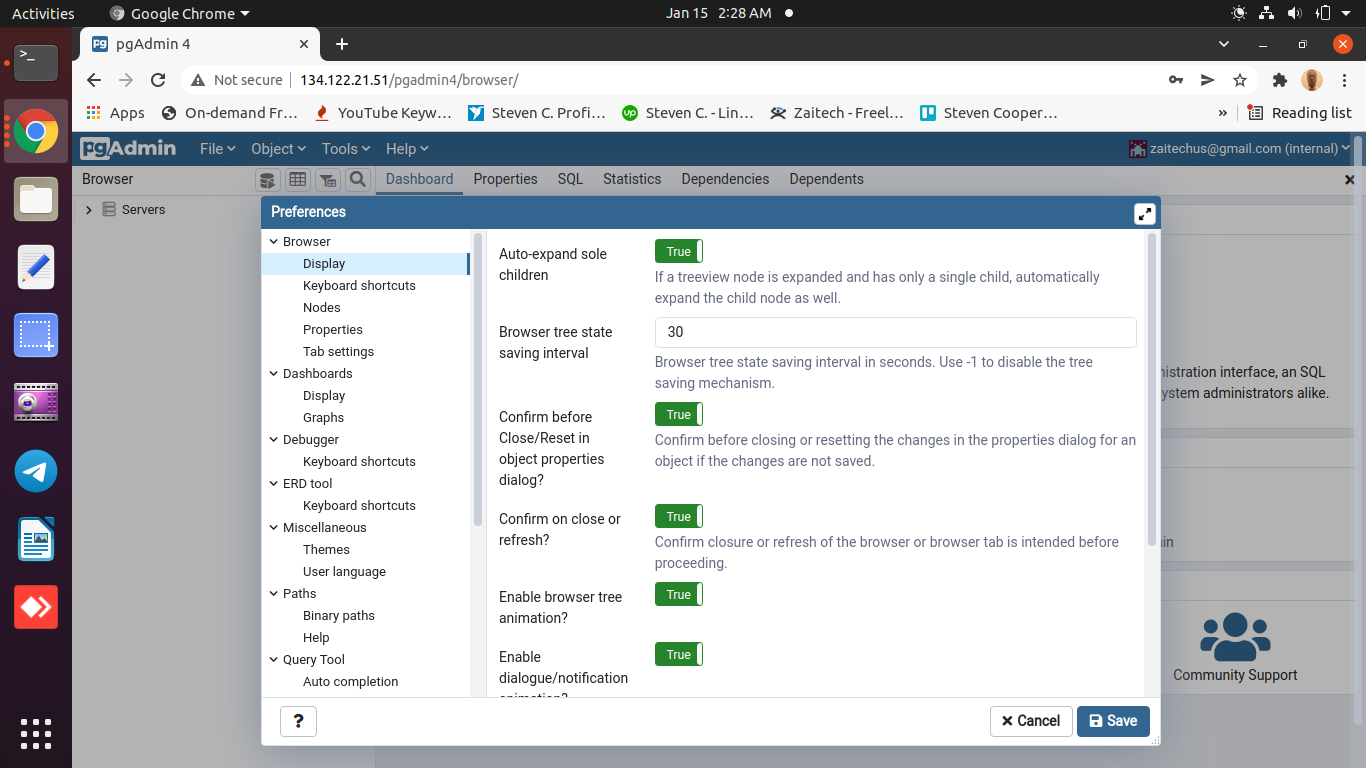The height and width of the screenshot is (768, 1366).
Task: Click the password key icon in address bar
Action: pos(1176,80)
